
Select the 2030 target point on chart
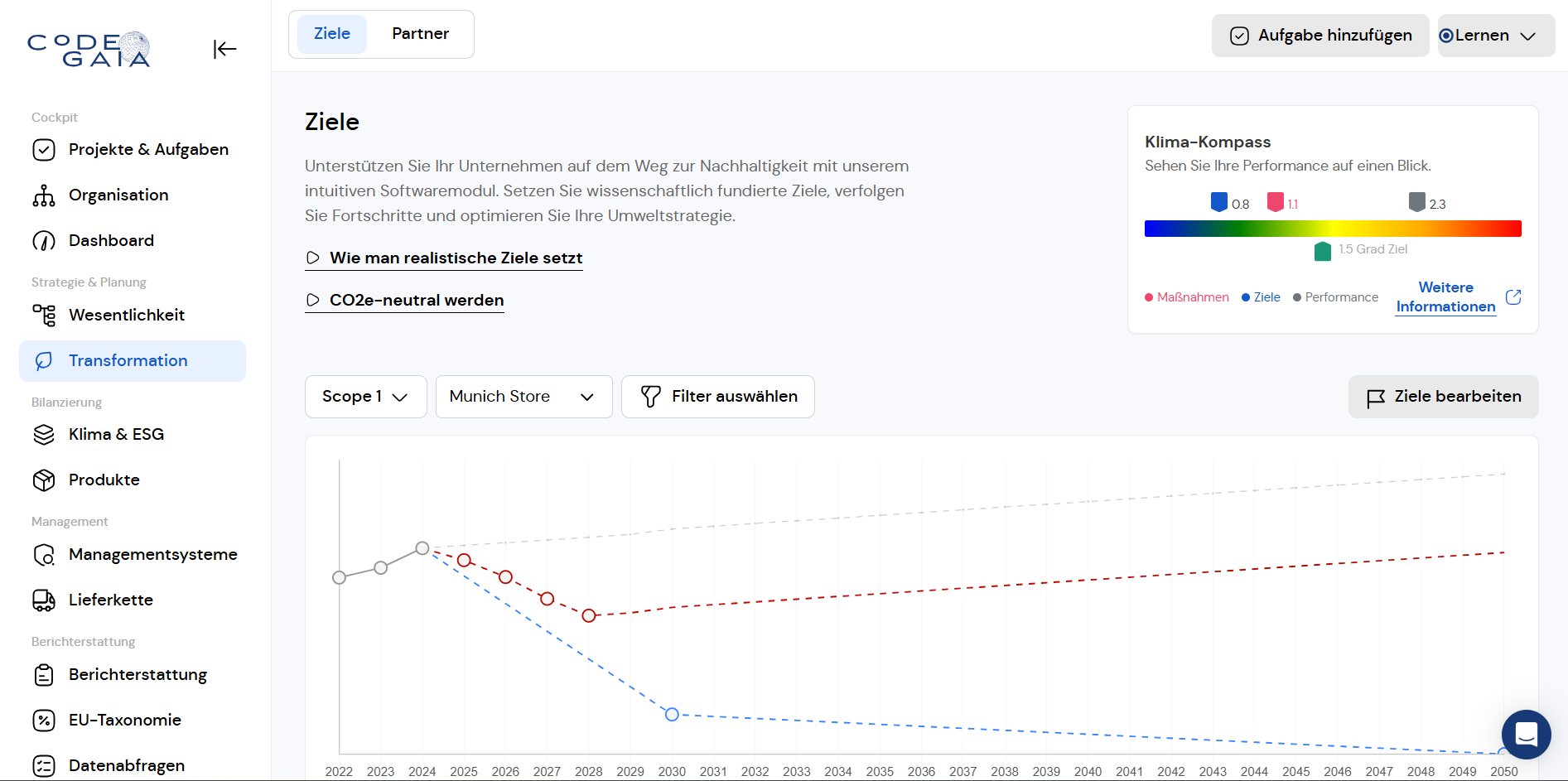tap(672, 714)
